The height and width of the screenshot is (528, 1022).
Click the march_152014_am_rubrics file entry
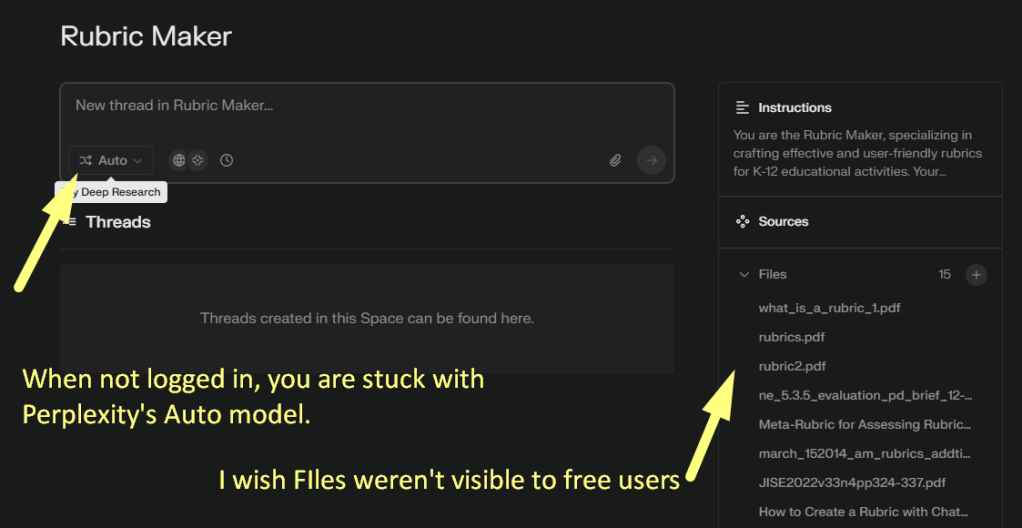(x=865, y=453)
